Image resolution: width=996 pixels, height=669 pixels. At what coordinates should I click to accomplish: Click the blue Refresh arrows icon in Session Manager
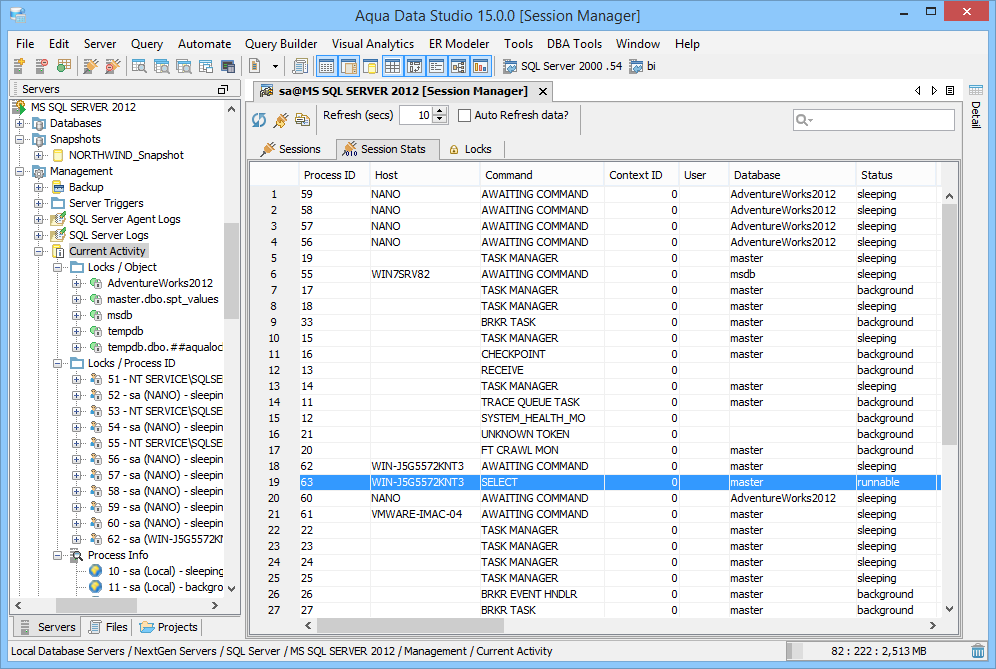click(x=259, y=119)
